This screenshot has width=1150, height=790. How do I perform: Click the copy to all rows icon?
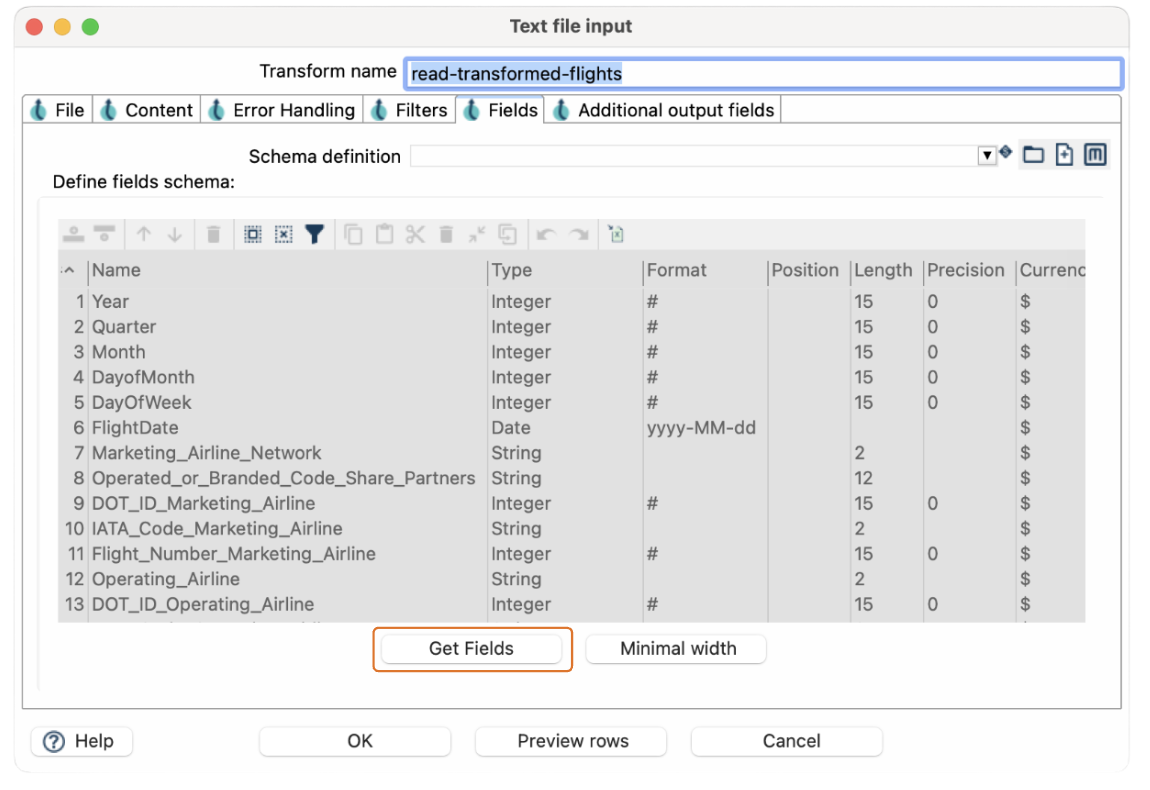click(x=508, y=235)
